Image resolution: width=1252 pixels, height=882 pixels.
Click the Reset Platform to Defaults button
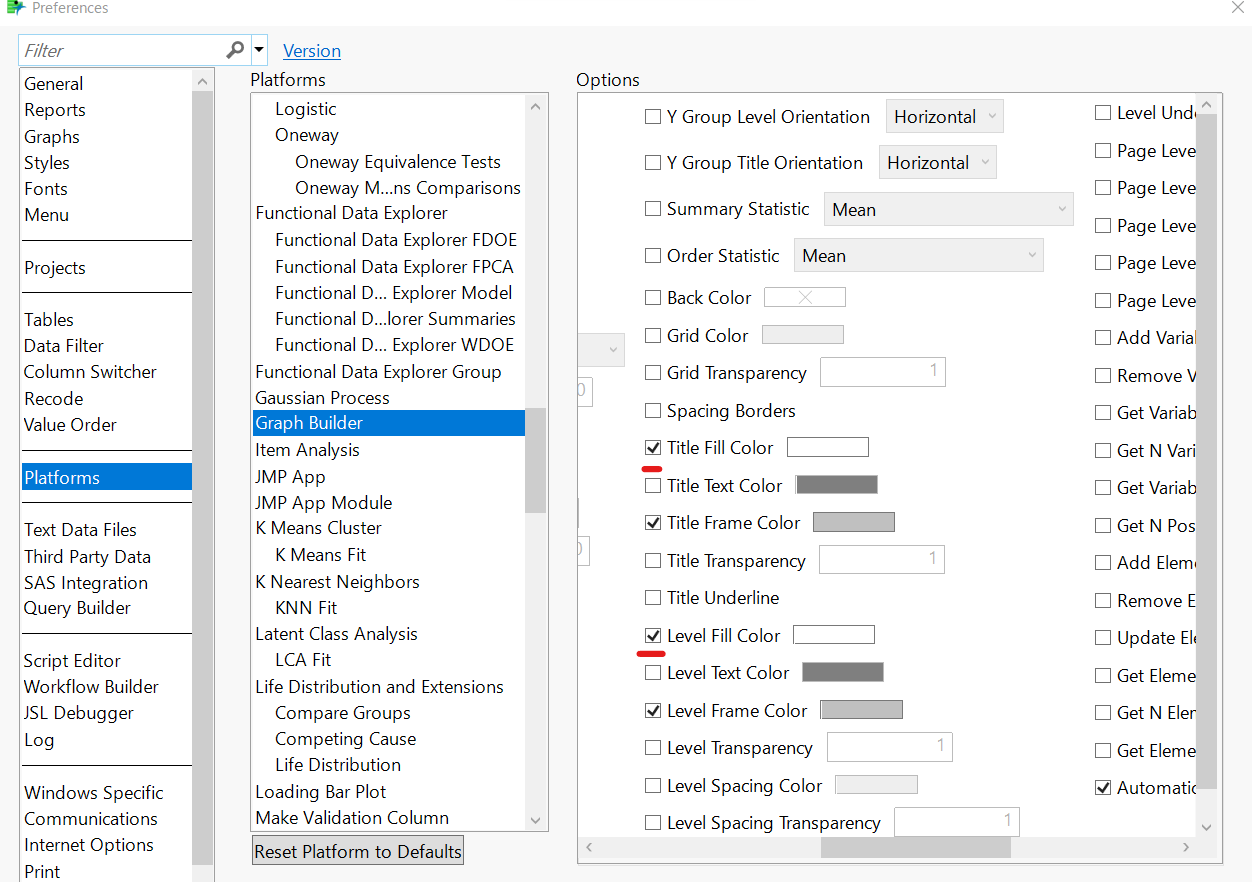(357, 850)
